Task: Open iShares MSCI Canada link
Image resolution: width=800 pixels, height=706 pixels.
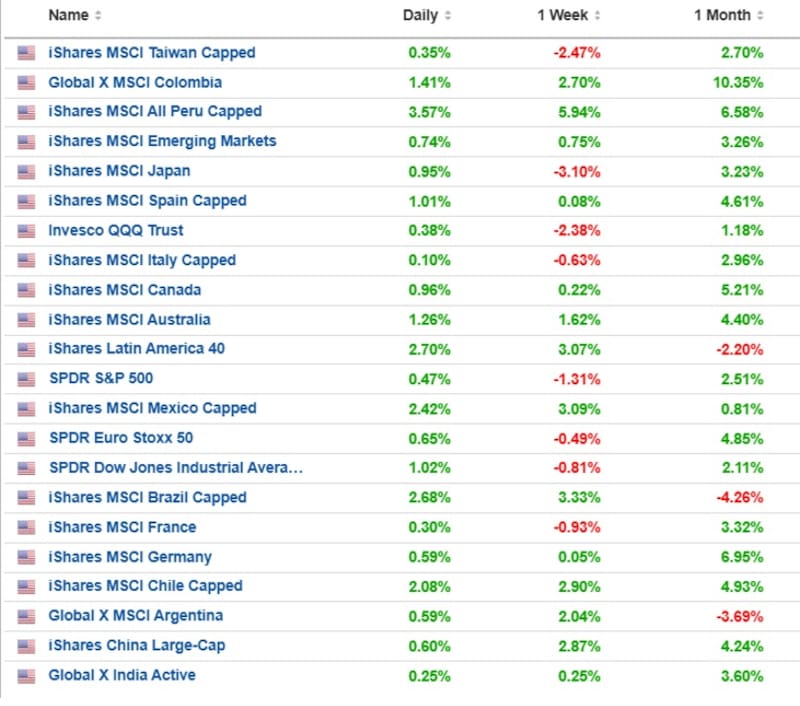Action: click(x=124, y=290)
